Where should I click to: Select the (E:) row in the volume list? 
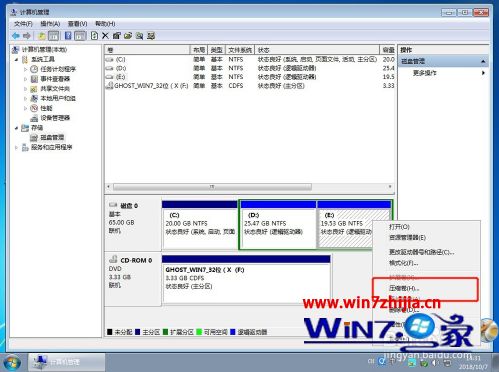(250, 77)
